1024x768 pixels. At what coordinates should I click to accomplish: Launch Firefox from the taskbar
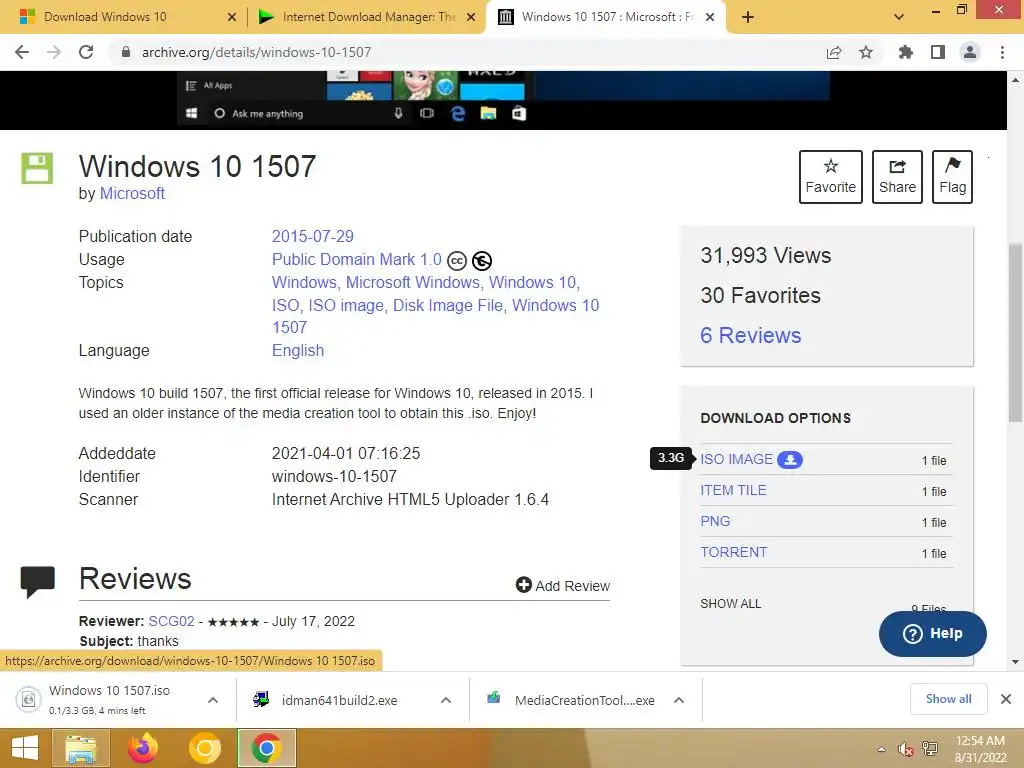coord(143,748)
